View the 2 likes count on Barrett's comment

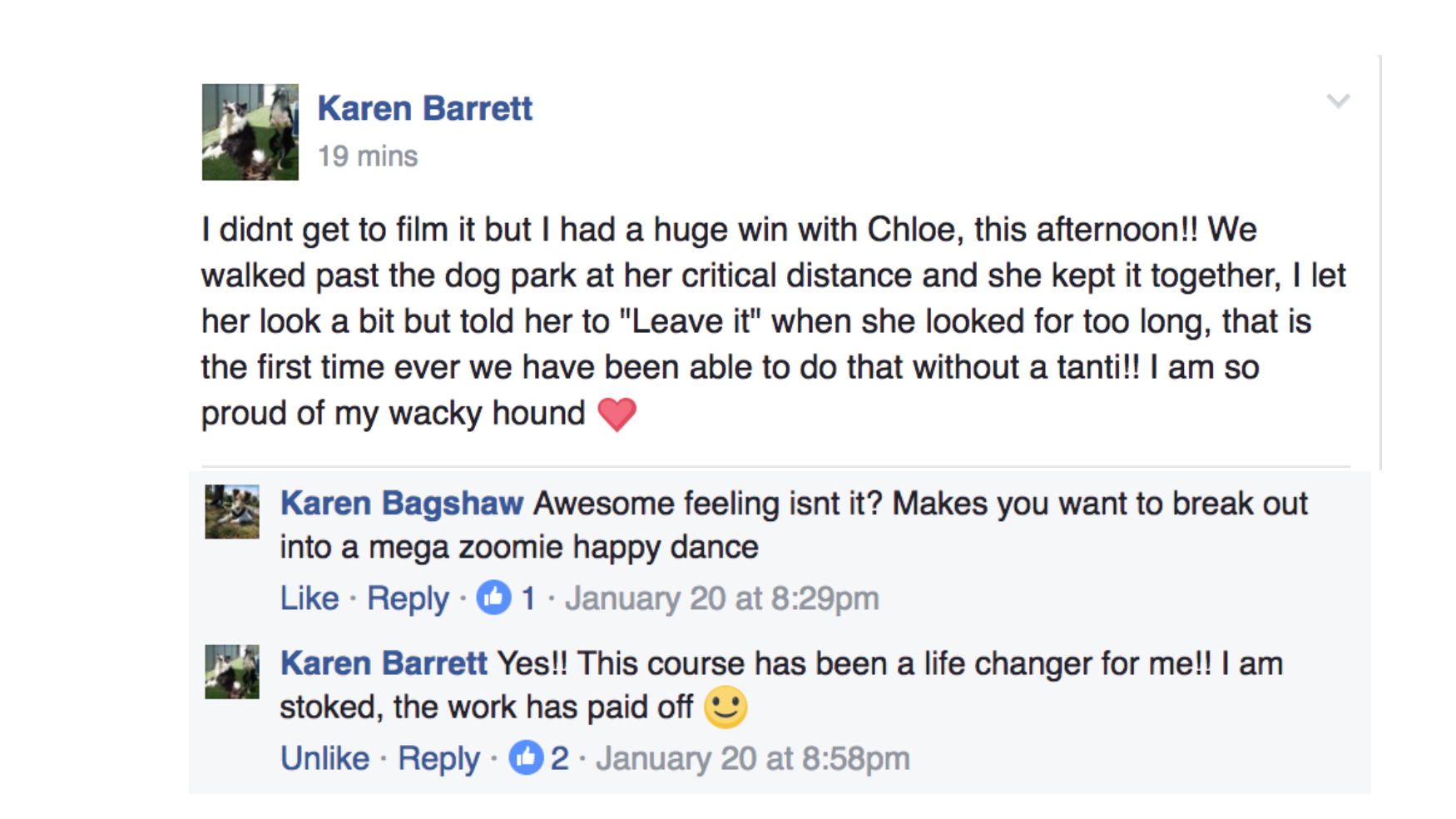click(560, 758)
